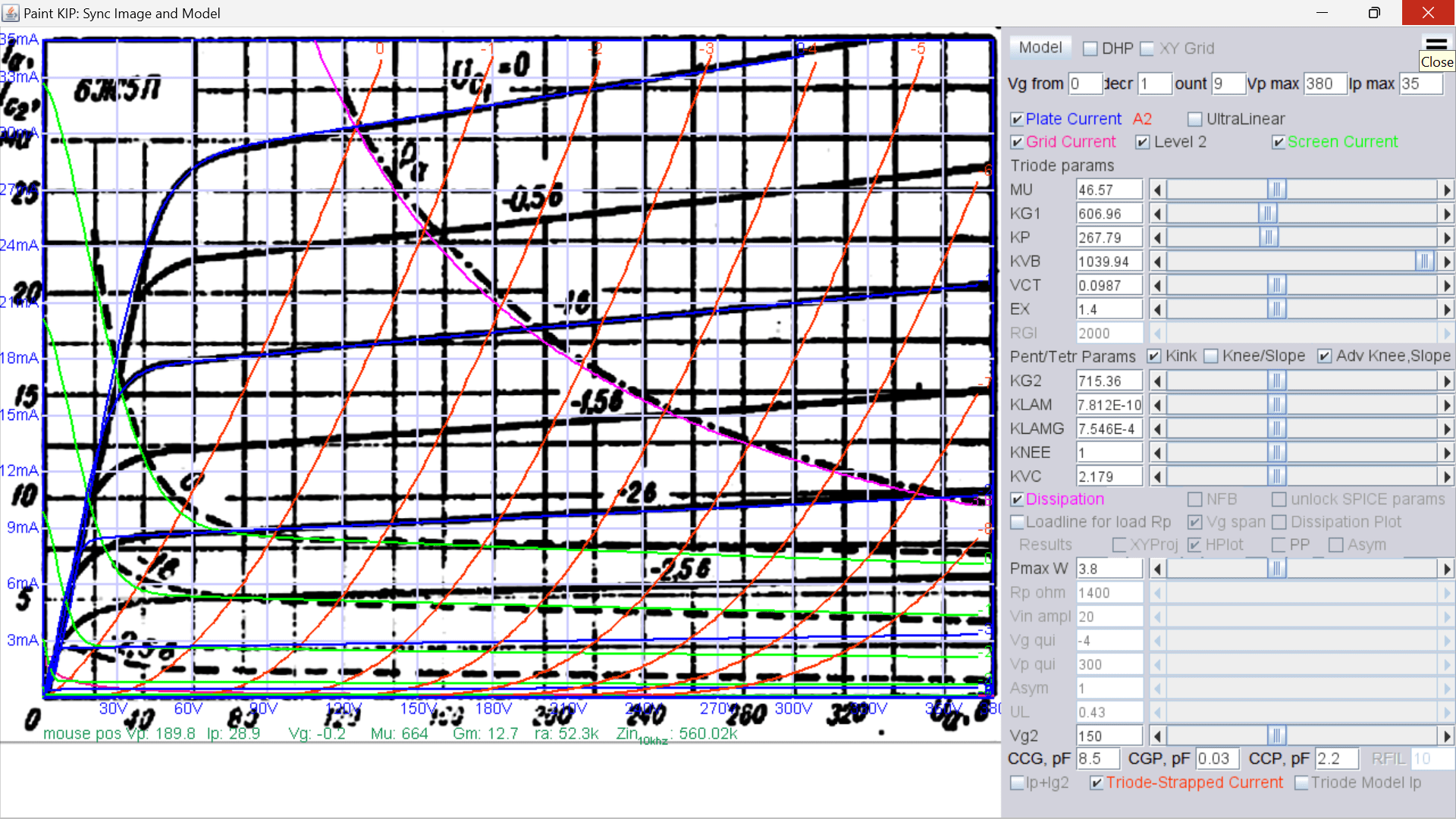Image resolution: width=1456 pixels, height=819 pixels.
Task: Click the MU slider right arrow
Action: click(1446, 190)
